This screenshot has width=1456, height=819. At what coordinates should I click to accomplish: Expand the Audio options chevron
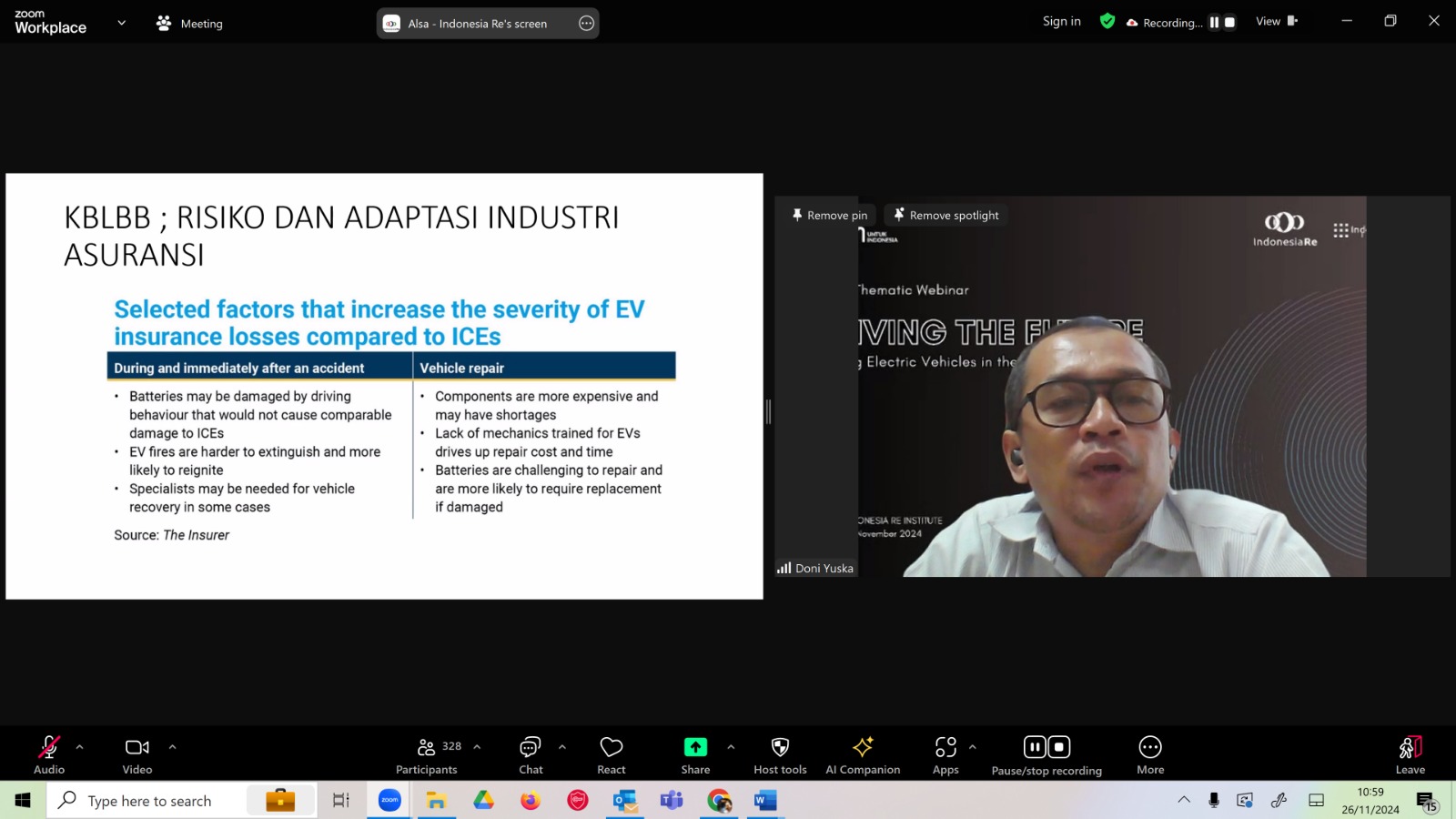pos(80,747)
